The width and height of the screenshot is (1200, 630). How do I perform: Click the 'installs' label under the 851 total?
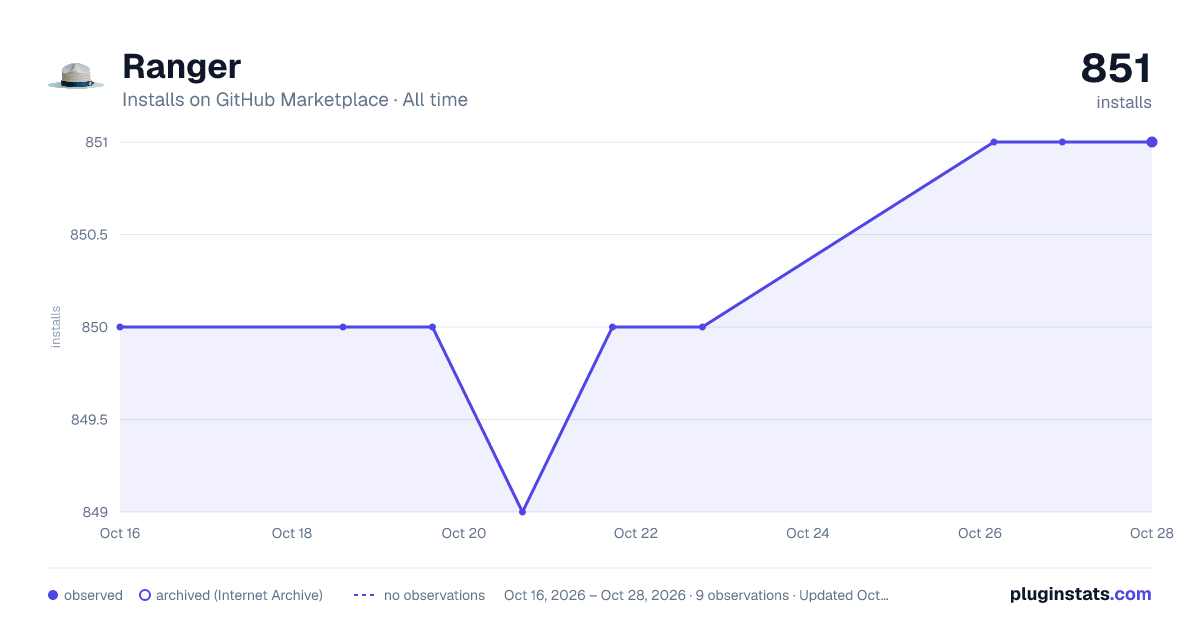point(1124,103)
